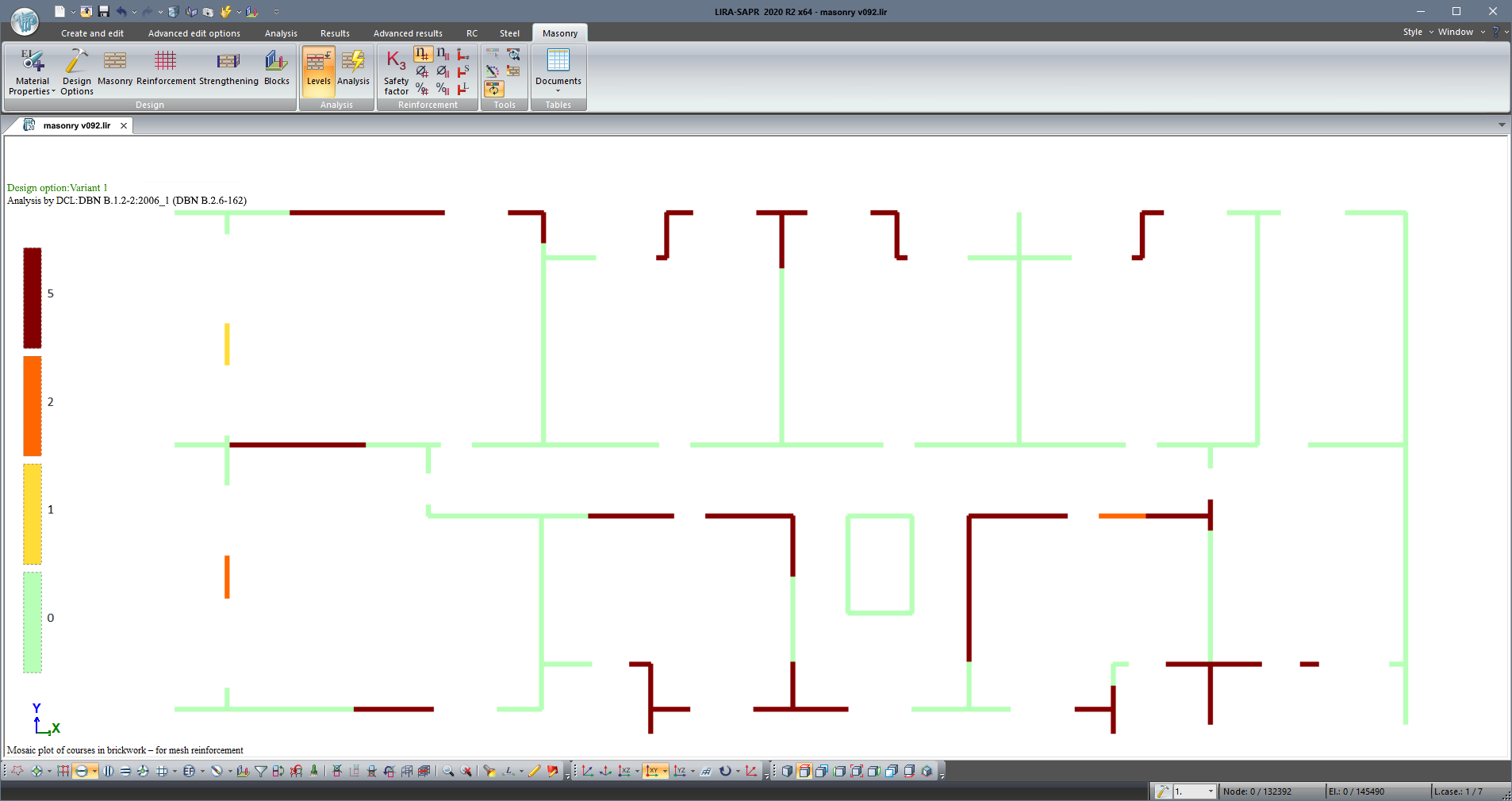The image size is (1512, 801).
Task: Toggle the XZ plane projection view
Action: pyautogui.click(x=624, y=771)
